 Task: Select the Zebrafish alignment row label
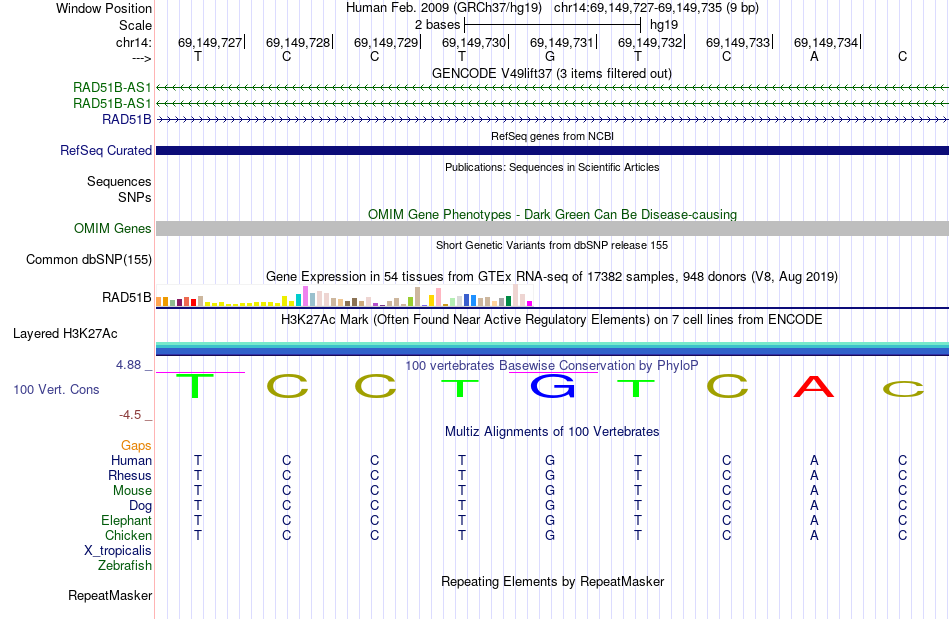click(x=125, y=566)
